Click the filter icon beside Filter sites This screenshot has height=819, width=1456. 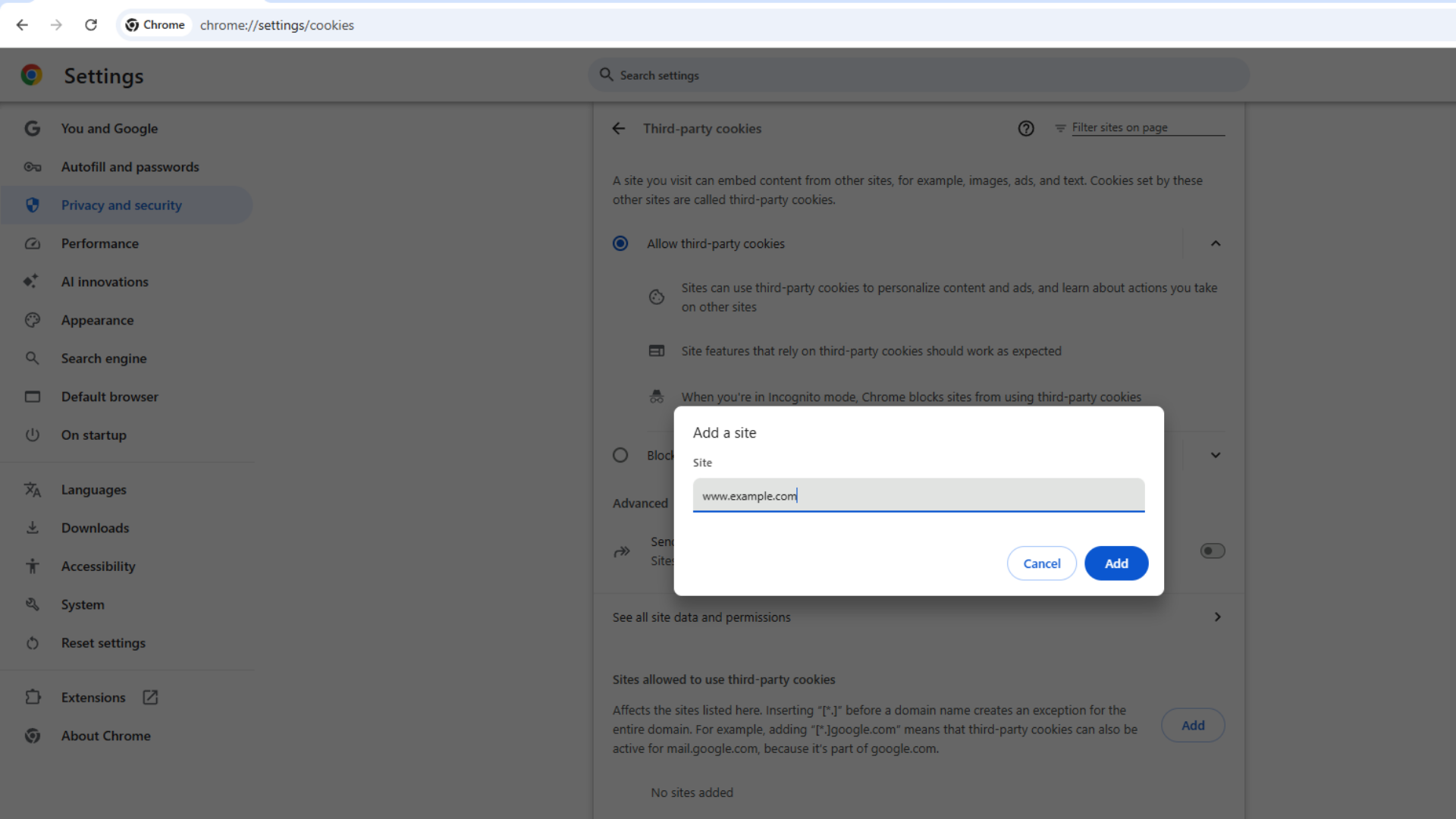pos(1060,128)
